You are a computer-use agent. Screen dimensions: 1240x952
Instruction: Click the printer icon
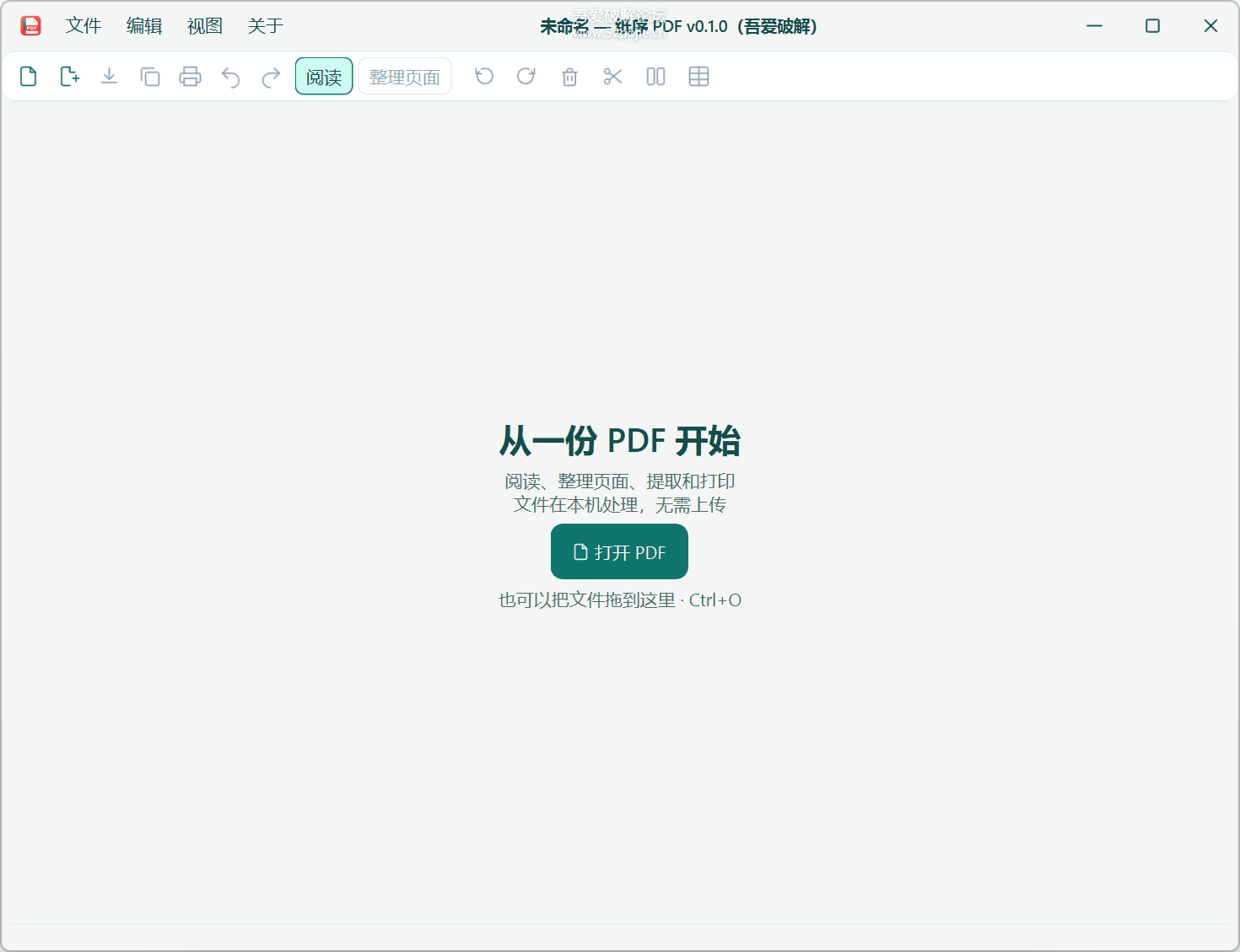pyautogui.click(x=191, y=77)
